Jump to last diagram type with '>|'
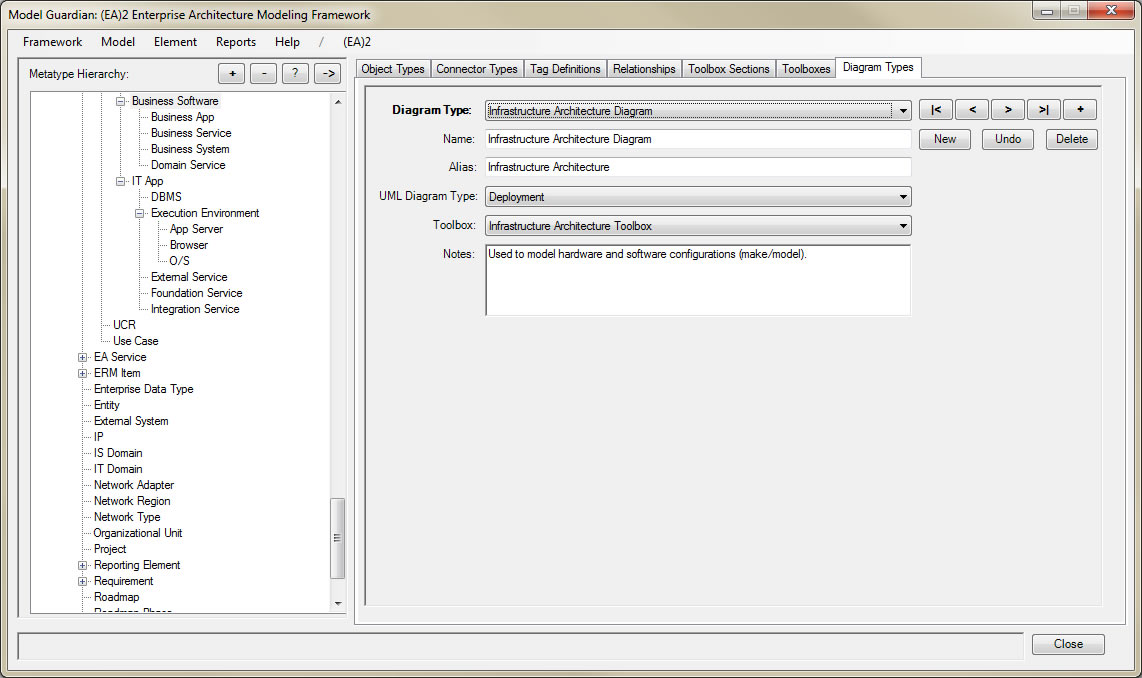Screen dimensions: 1142x678 (1044, 110)
